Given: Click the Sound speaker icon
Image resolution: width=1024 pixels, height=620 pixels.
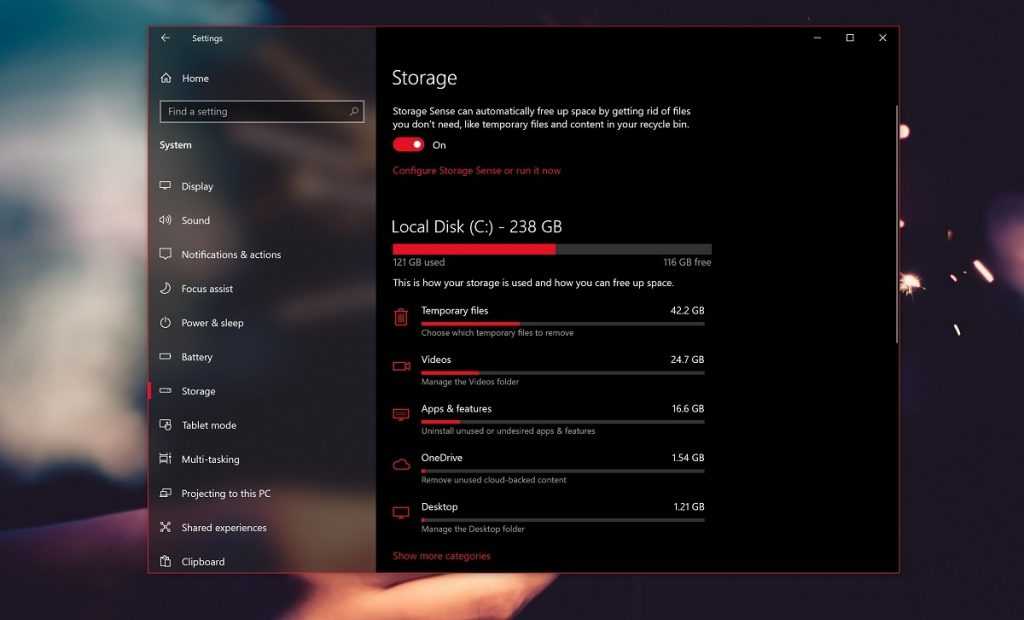Looking at the screenshot, I should coord(166,220).
